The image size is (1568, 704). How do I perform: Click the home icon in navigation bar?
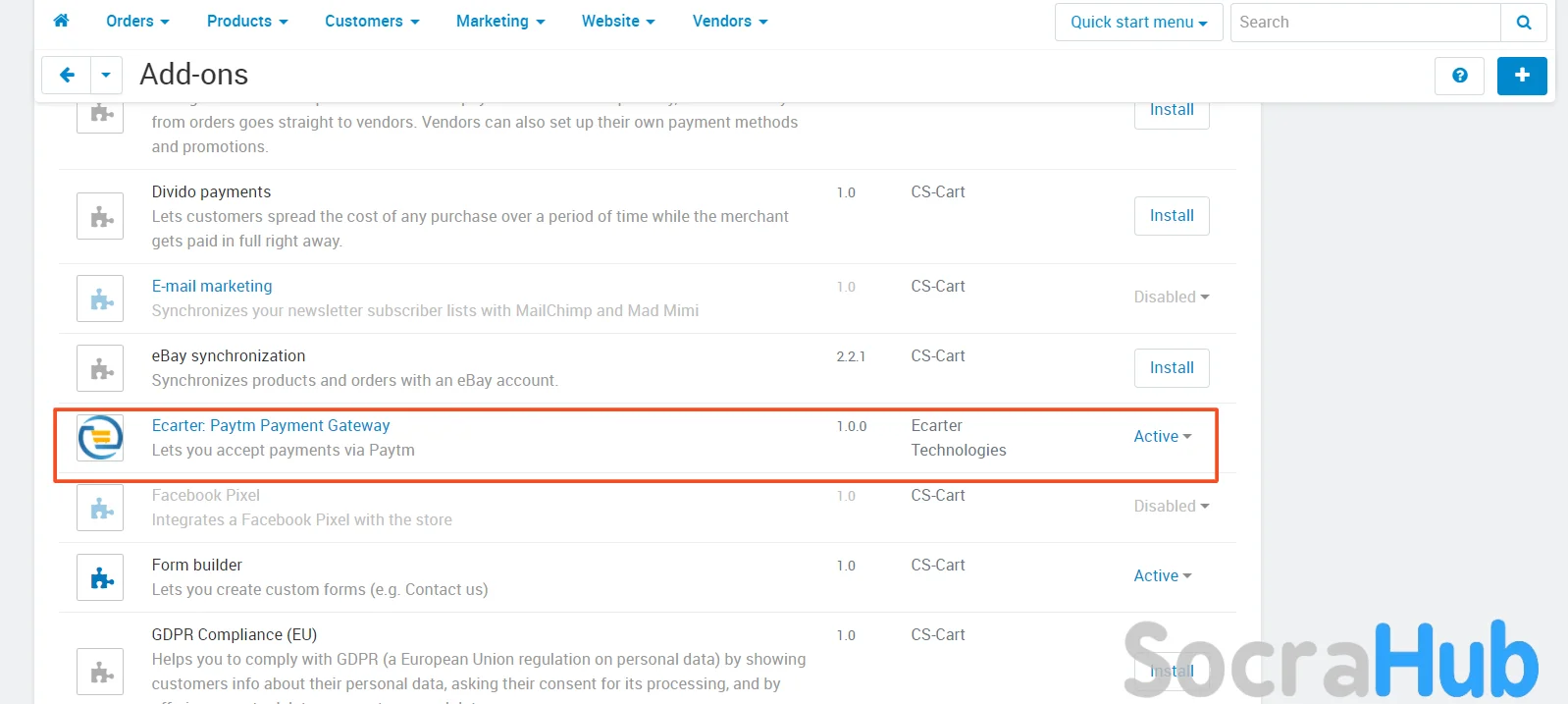click(61, 21)
